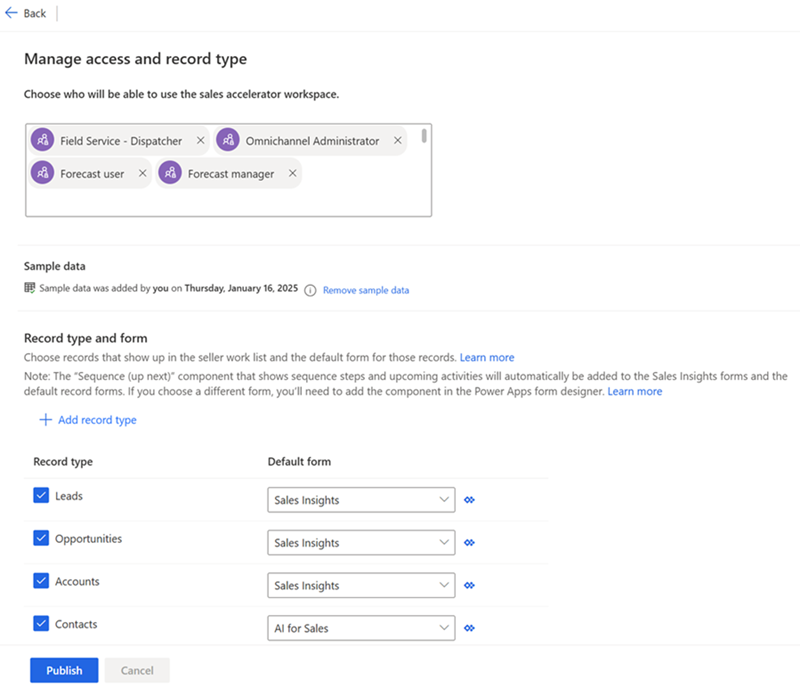The image size is (800, 688).
Task: Uncheck the Accounts record type checkbox
Action: (41, 581)
